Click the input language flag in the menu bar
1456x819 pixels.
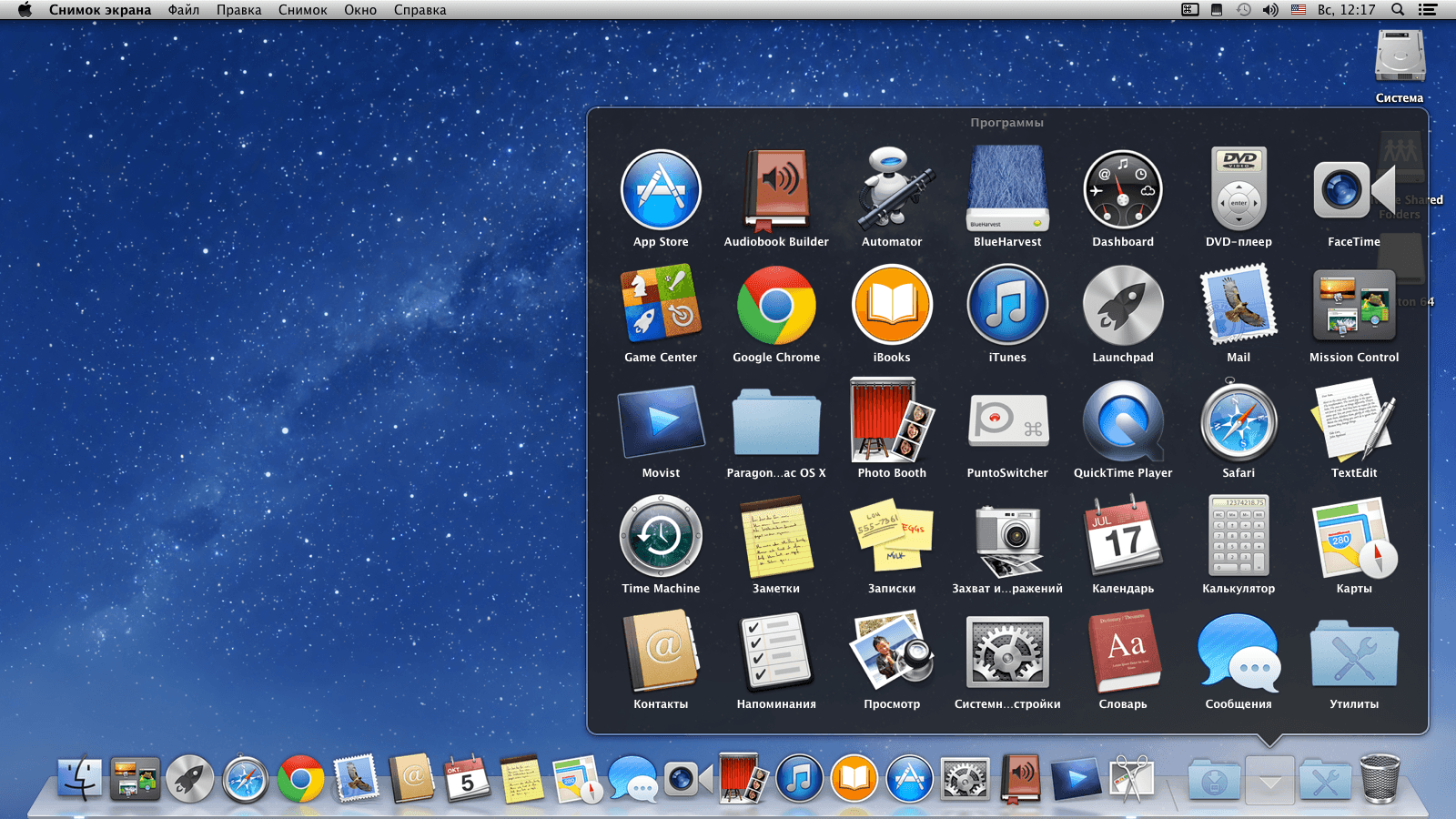point(1299,10)
